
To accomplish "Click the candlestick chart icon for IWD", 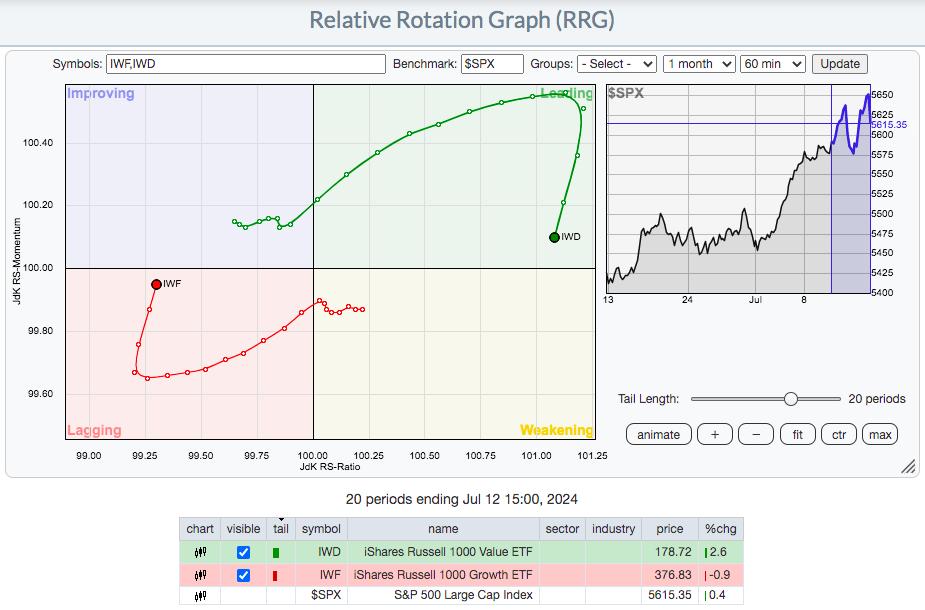I will click(x=200, y=552).
